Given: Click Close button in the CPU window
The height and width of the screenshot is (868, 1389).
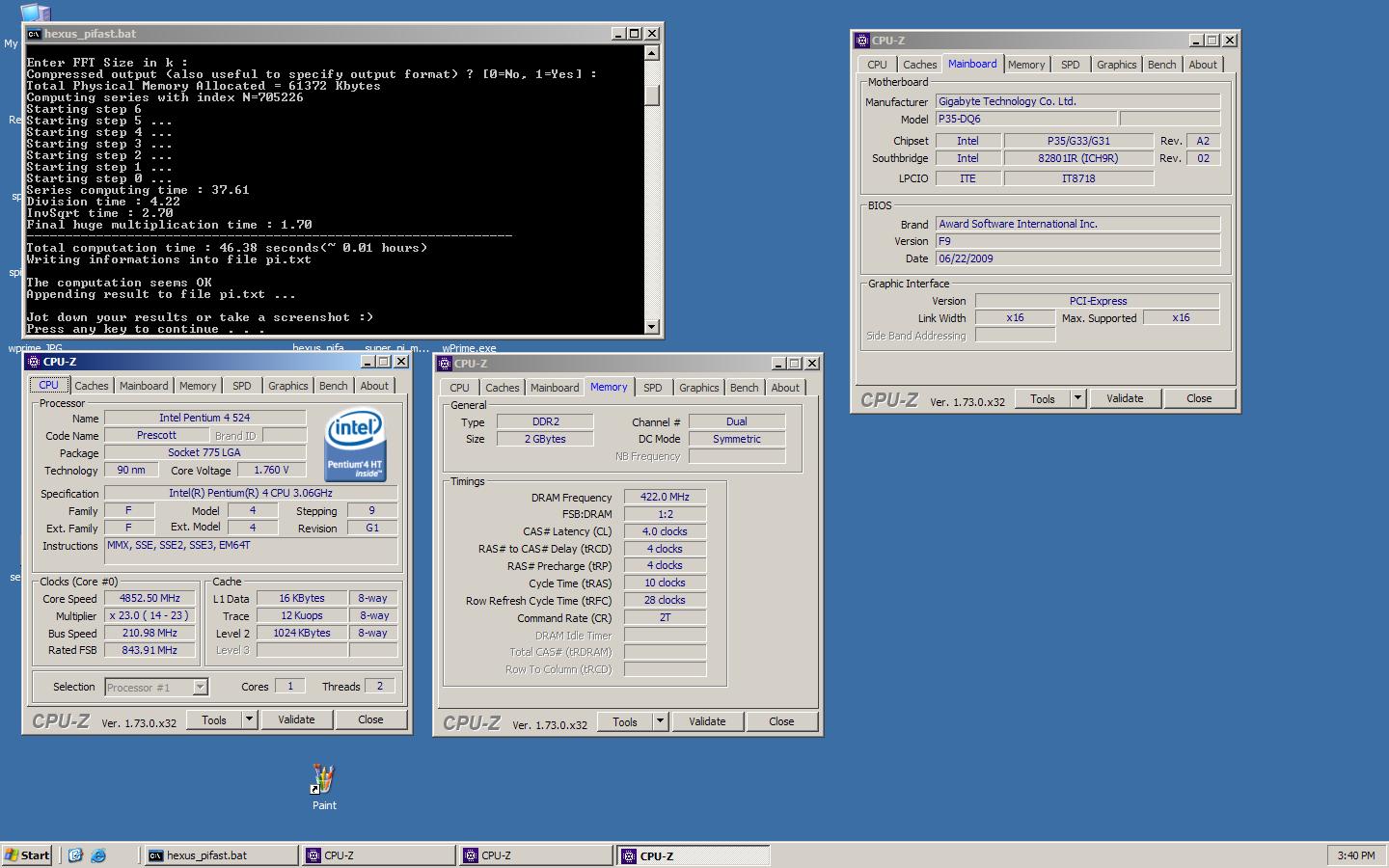Looking at the screenshot, I should [370, 719].
